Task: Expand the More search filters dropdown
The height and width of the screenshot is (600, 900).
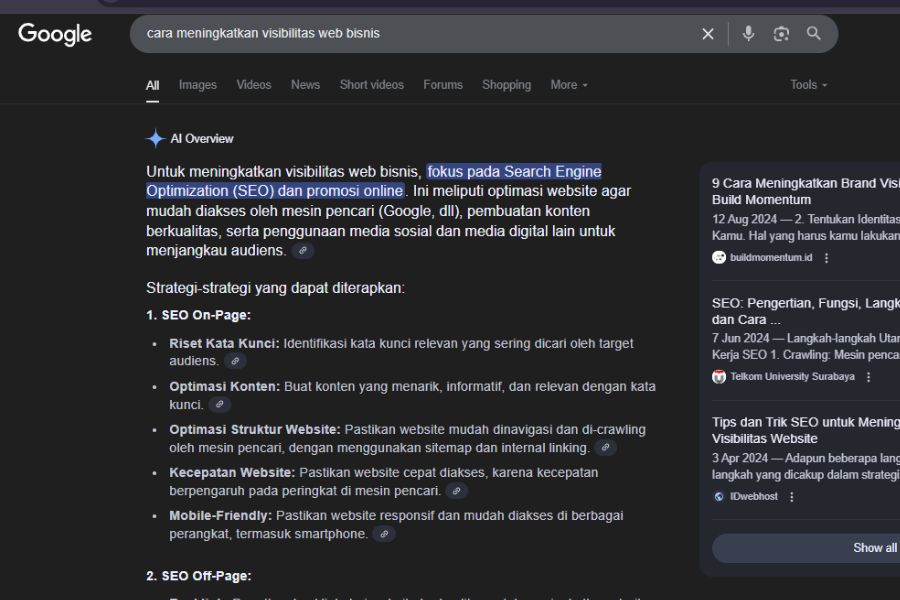Action: 569,85
